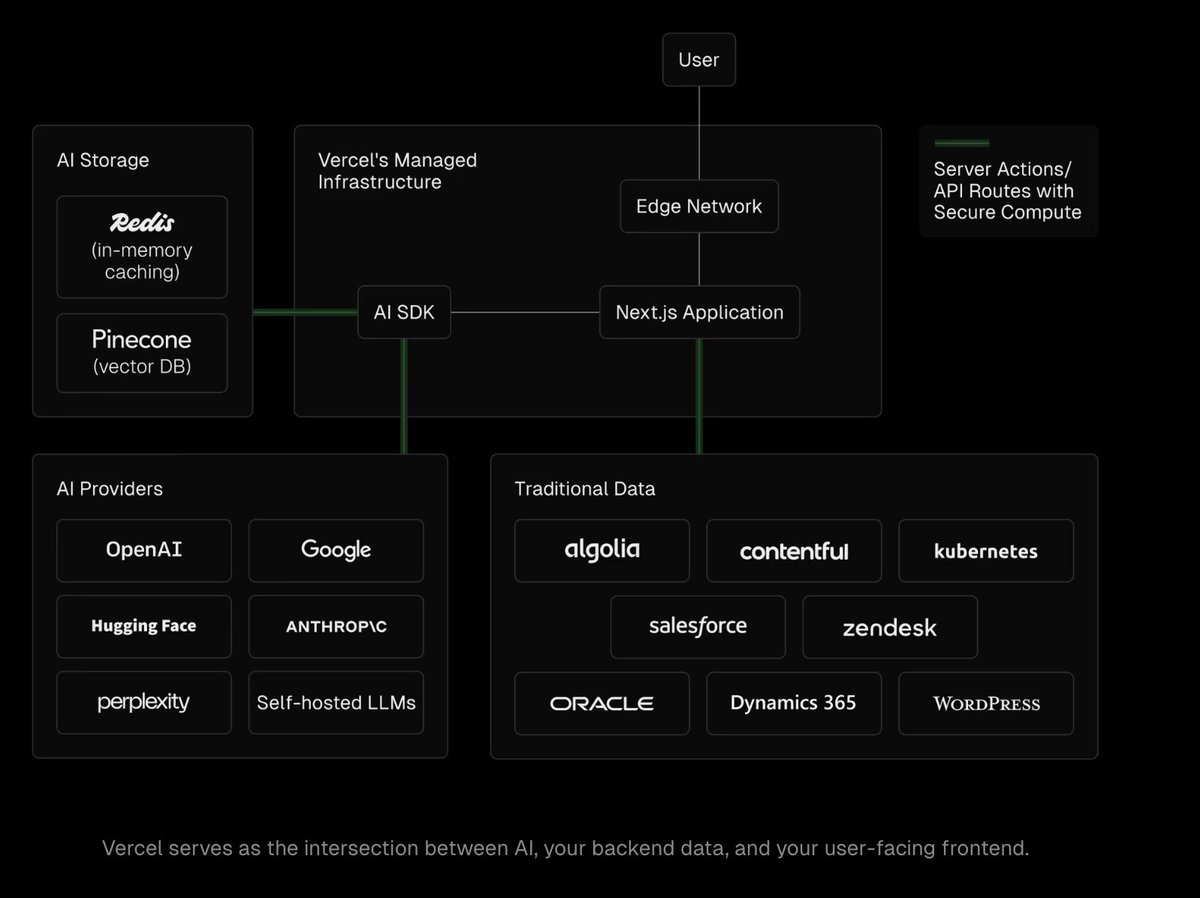1200x898 pixels.
Task: Click the Vercel's Managed Infrastructure label
Action: pyautogui.click(x=397, y=171)
